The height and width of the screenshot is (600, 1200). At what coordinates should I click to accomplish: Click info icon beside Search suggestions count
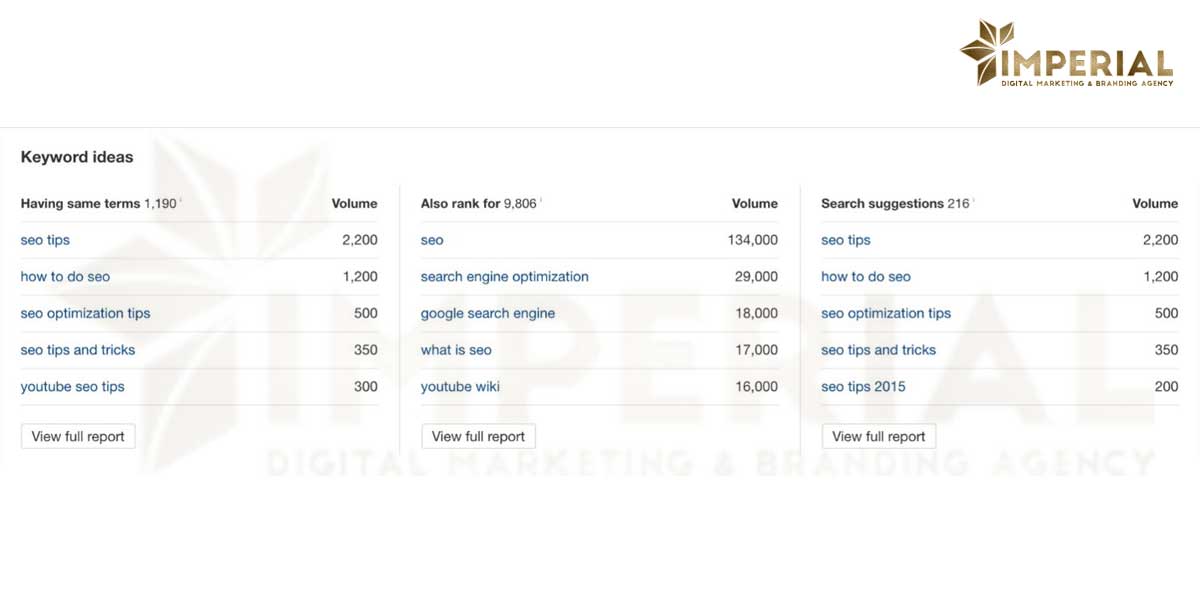974,201
